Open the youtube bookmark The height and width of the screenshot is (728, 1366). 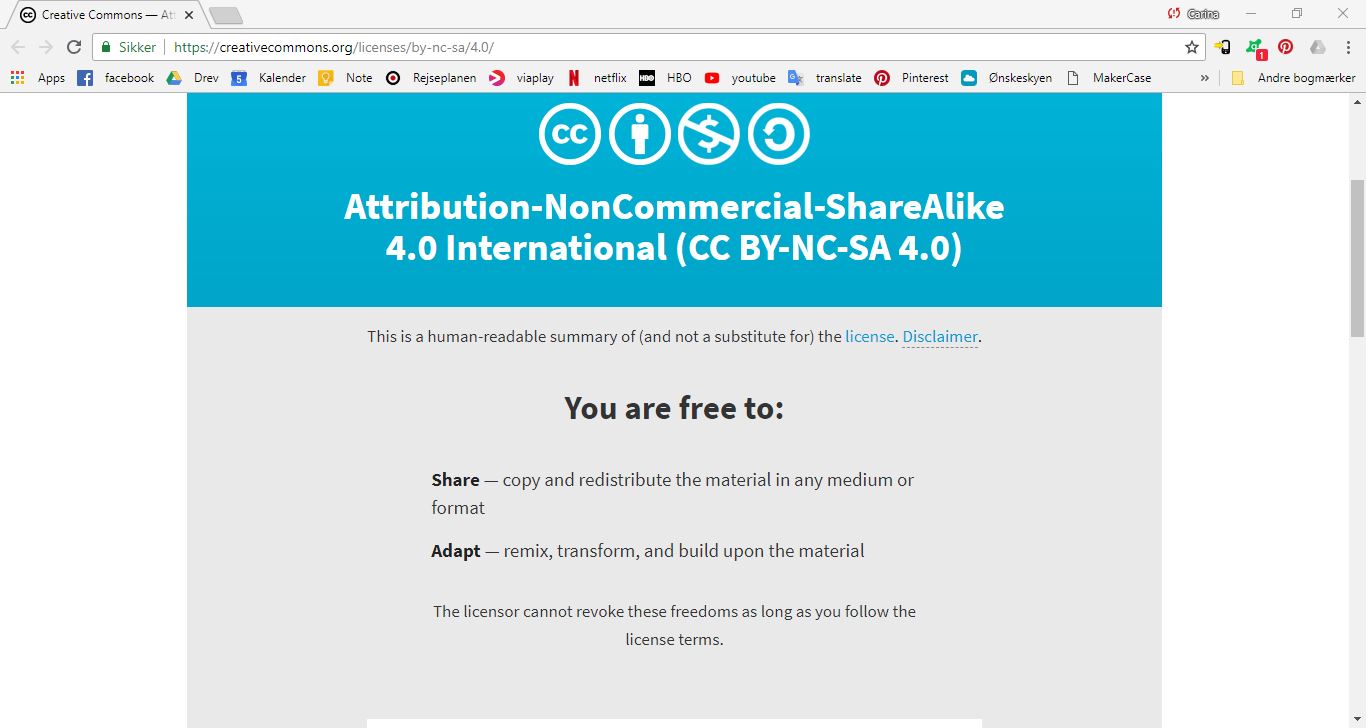tap(740, 78)
